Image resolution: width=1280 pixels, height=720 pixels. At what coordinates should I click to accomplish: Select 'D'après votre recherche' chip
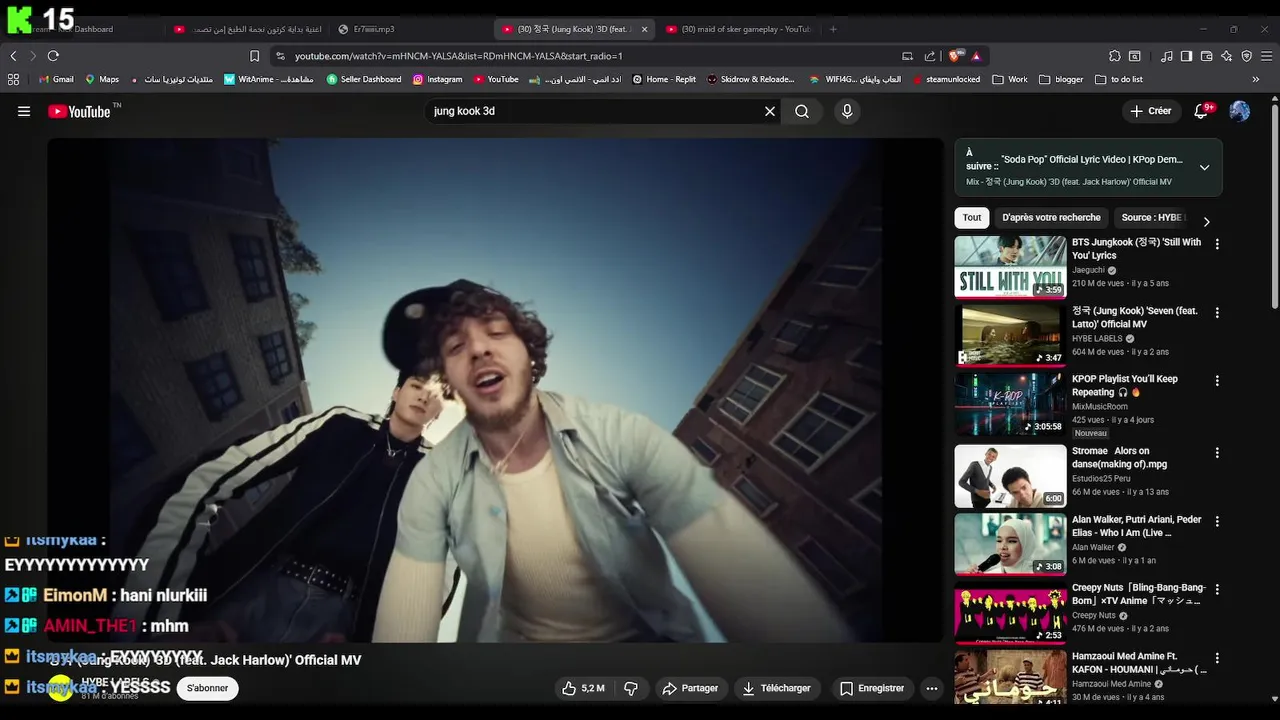click(1051, 217)
